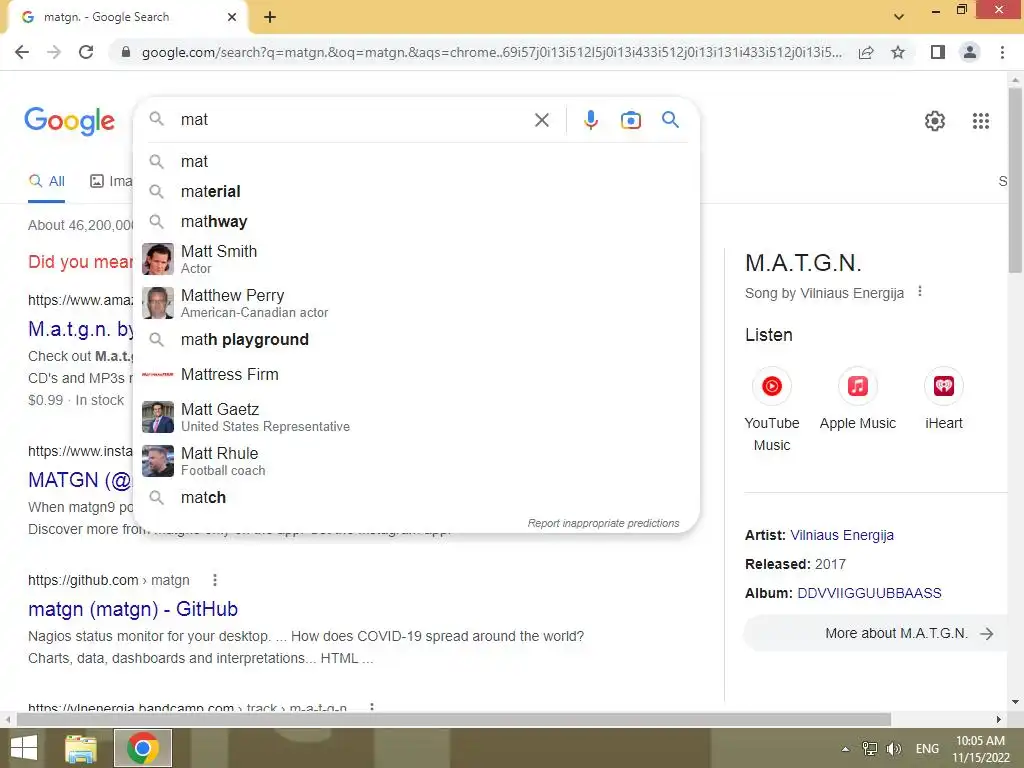Select 'math playground' suggestion
The image size is (1024, 768).
(x=416, y=340)
